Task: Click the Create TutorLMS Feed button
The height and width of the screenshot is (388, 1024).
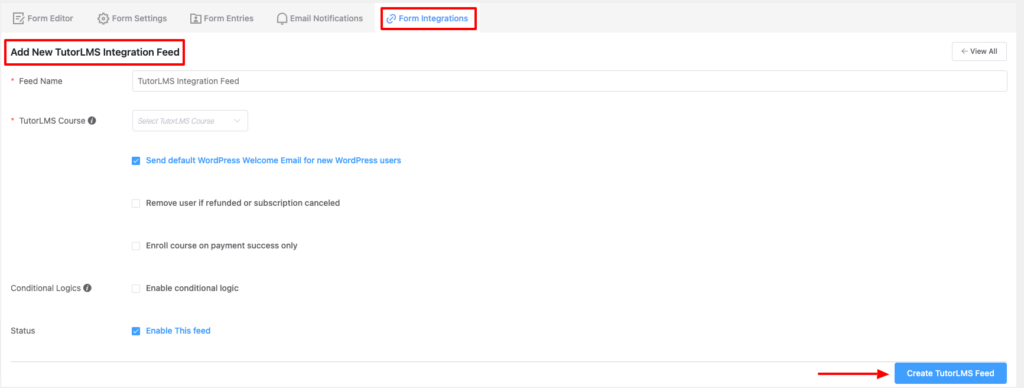Action: [950, 373]
